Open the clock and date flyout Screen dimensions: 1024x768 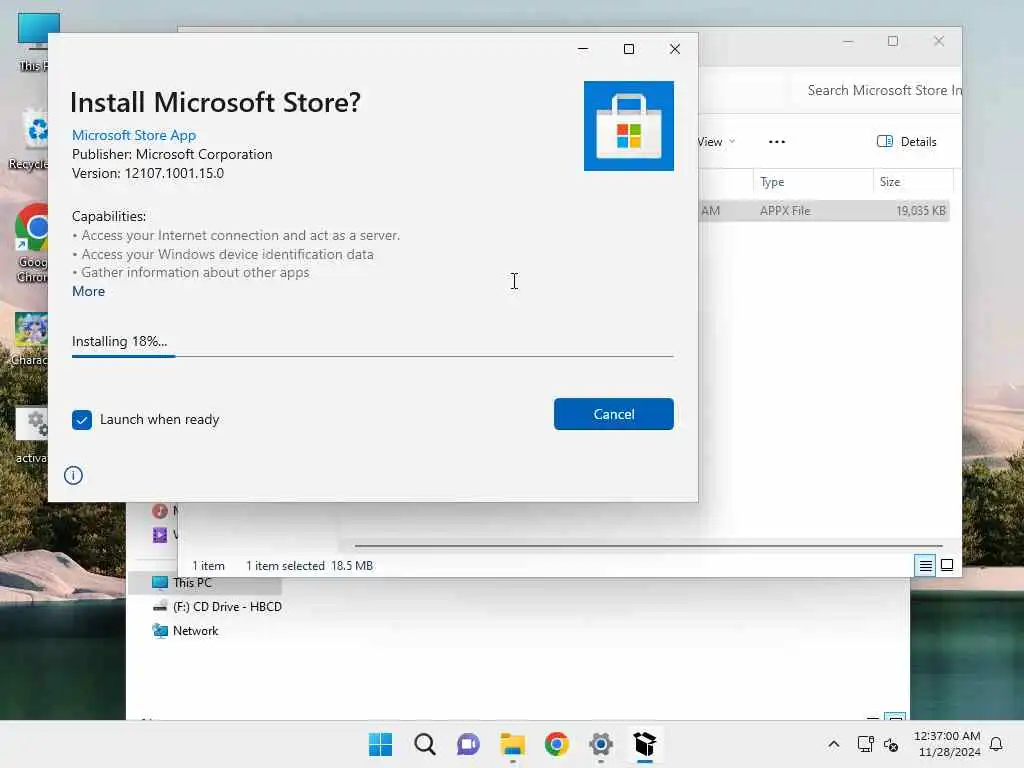(947, 744)
